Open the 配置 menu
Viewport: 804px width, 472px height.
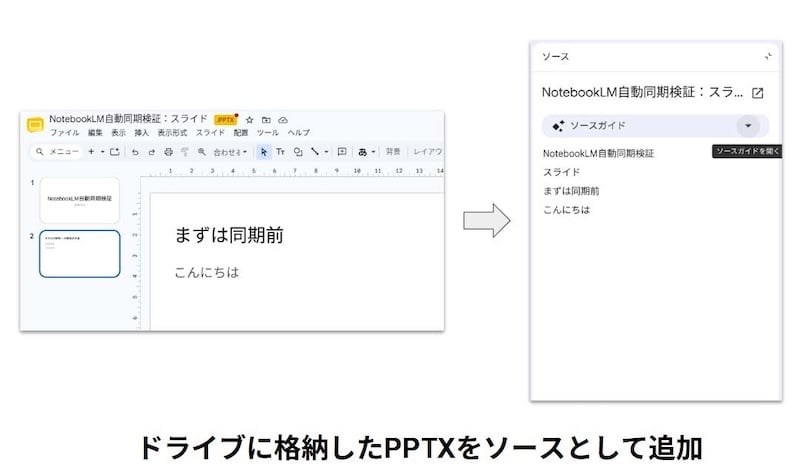(240, 133)
